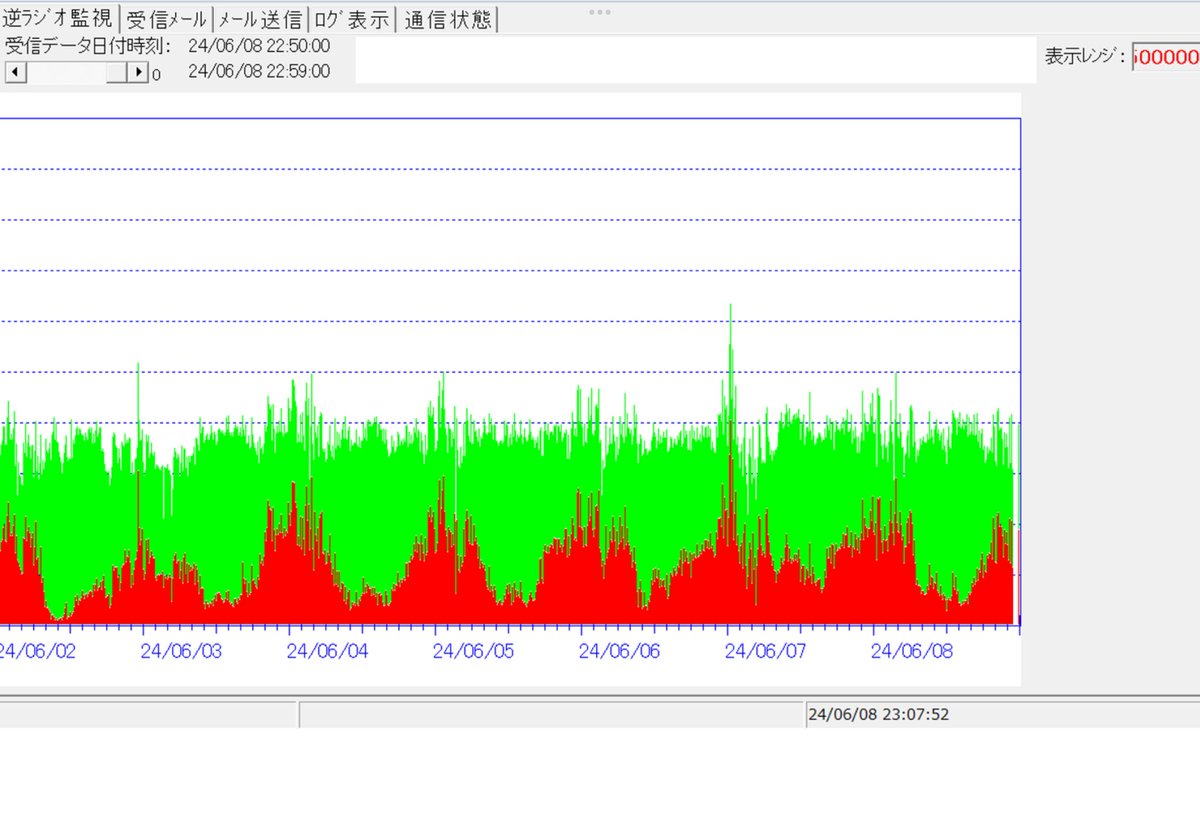
Task: Open the 受信メール tab
Action: pos(167,19)
